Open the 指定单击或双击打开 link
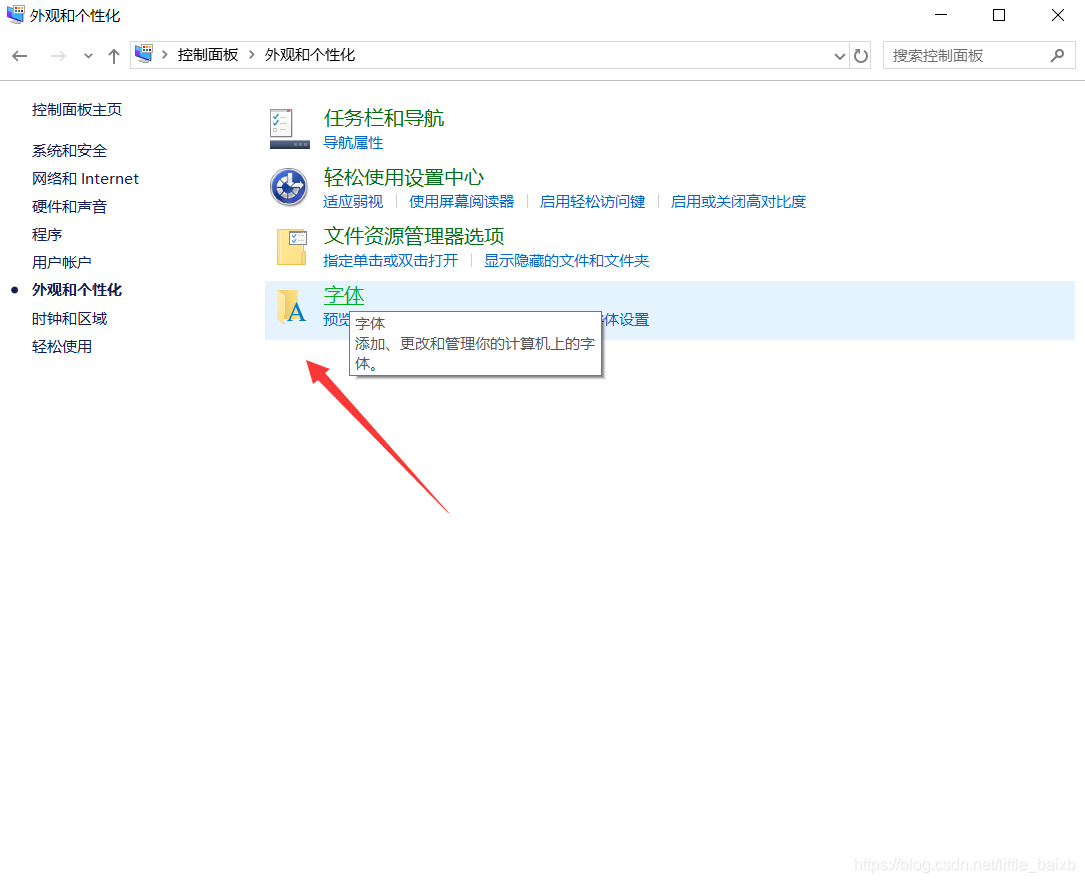Viewport: 1085px width, 883px height. pos(390,260)
